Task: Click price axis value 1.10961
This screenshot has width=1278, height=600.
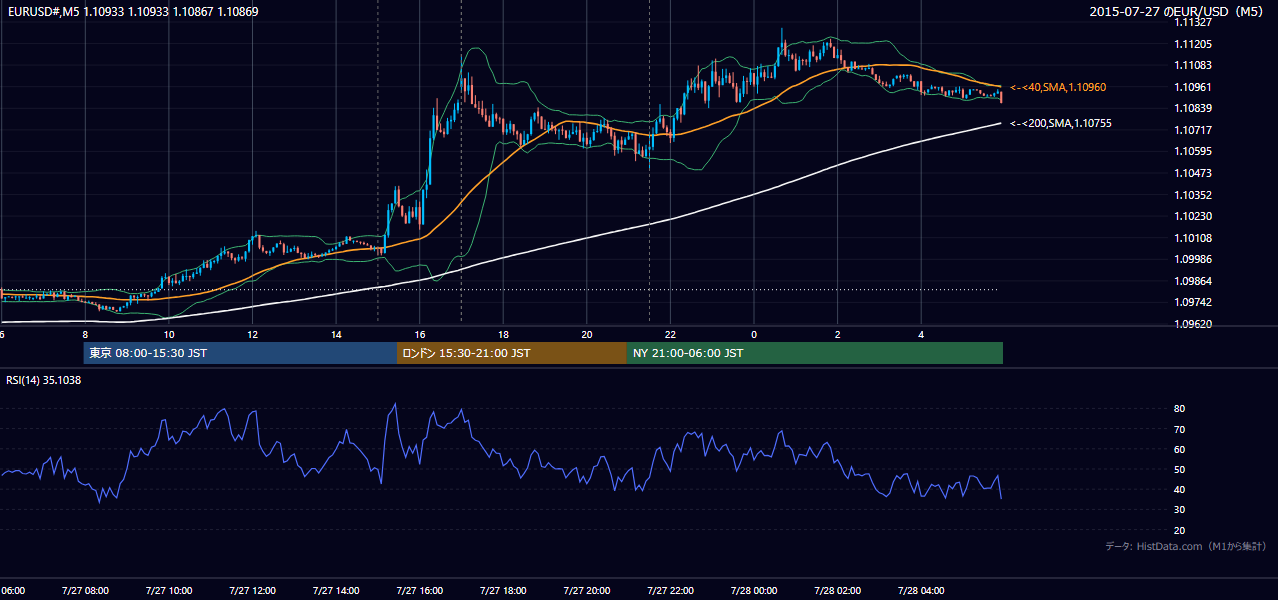Action: [1194, 87]
